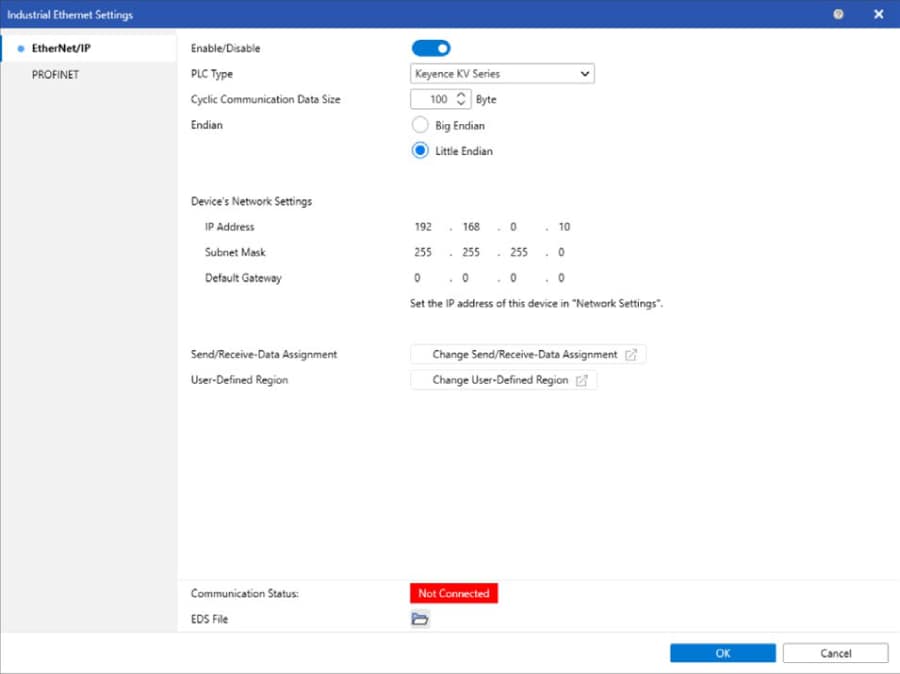Viewport: 900px width, 674px height.
Task: Click external-link icon on User-Defined Region
Action: pyautogui.click(x=582, y=381)
